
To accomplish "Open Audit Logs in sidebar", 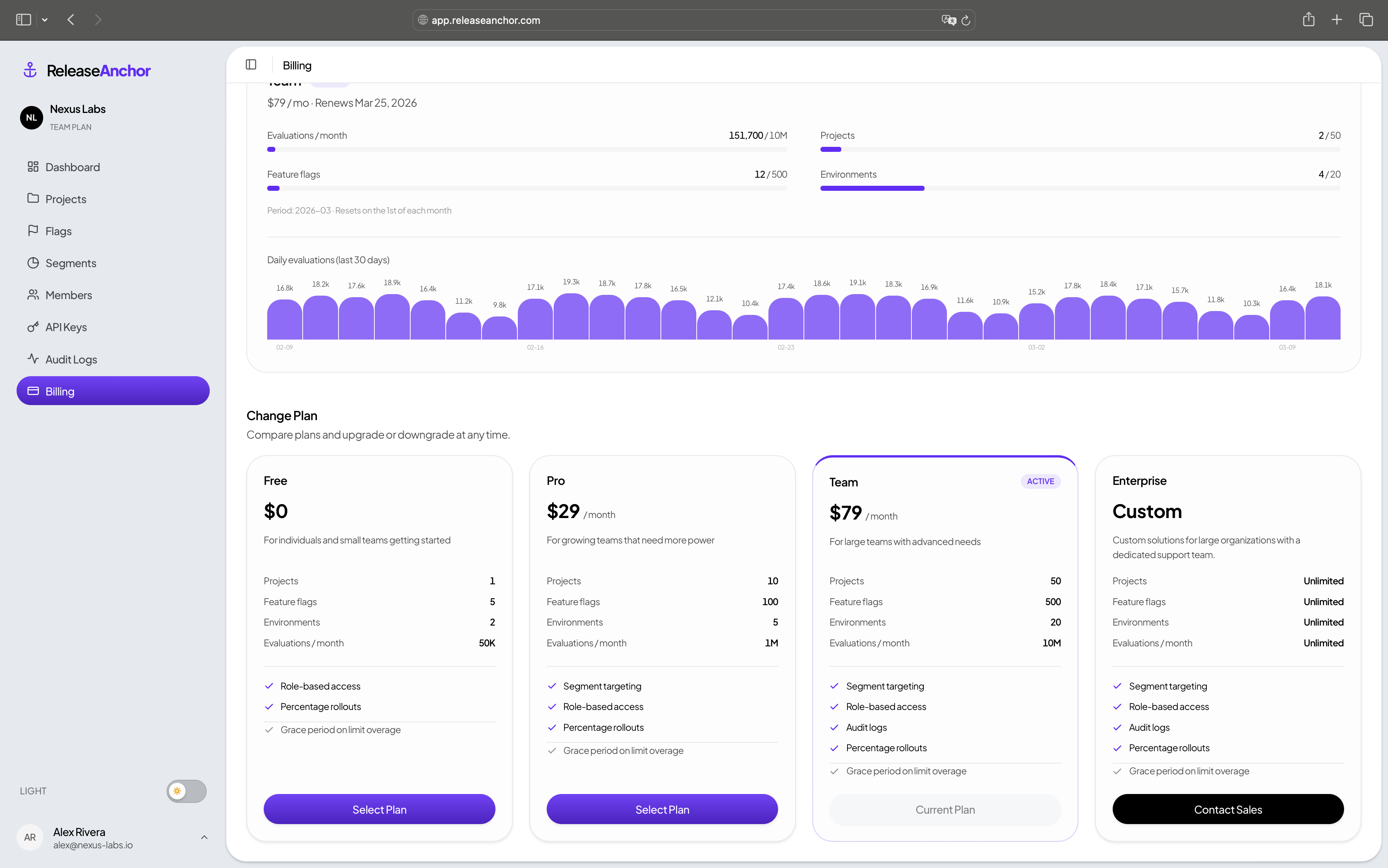I will (71, 359).
